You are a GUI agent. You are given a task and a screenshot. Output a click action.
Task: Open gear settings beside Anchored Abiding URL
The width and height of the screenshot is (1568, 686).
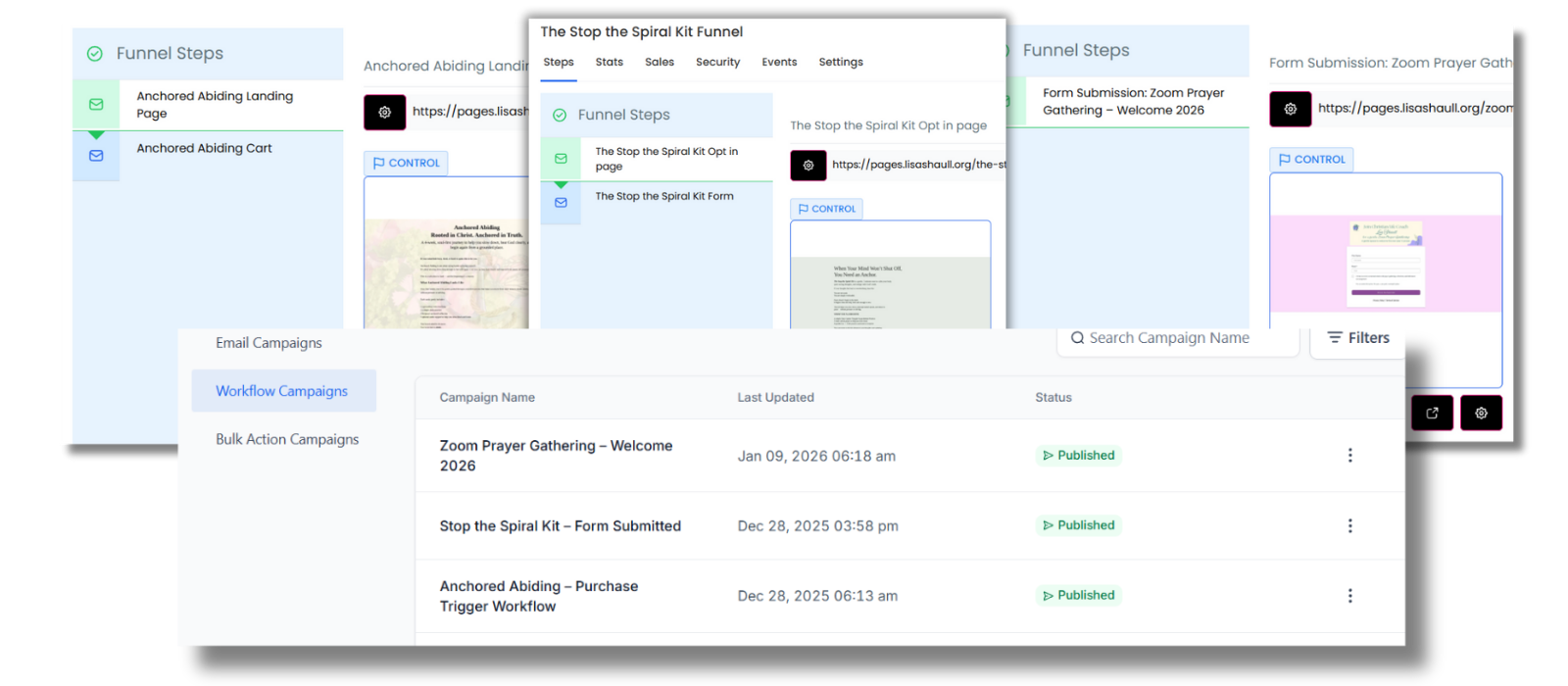385,112
